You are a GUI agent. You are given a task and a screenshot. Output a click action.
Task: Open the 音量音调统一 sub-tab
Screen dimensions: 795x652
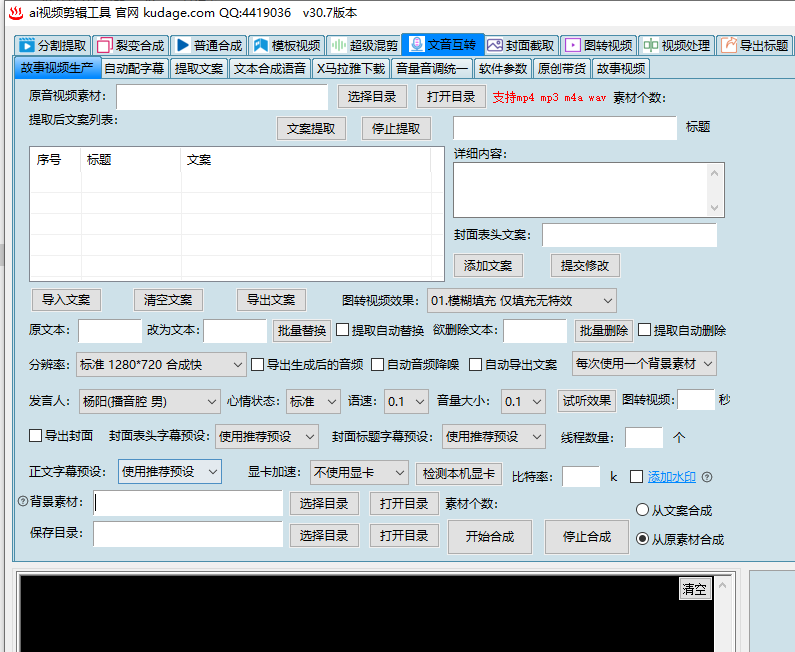pos(432,68)
